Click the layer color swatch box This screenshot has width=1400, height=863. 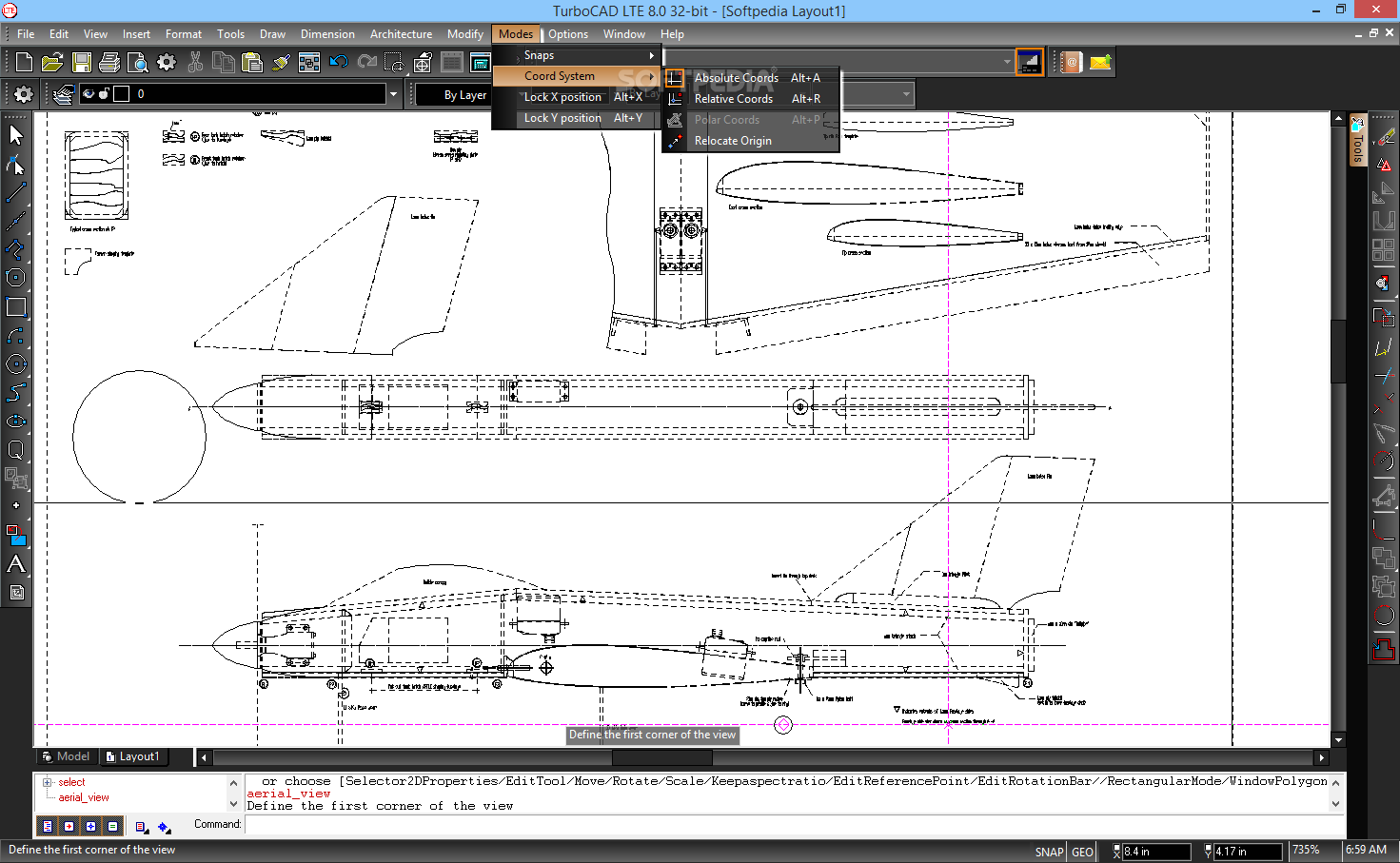click(121, 94)
